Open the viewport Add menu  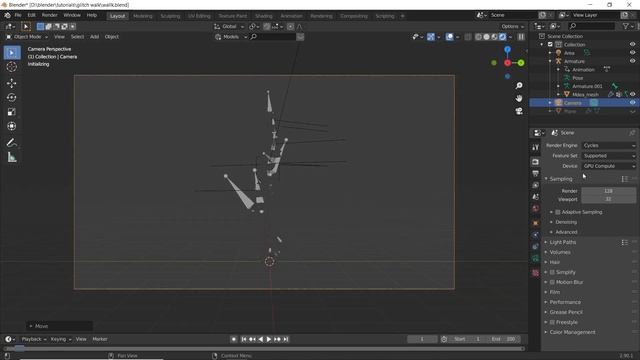[94, 37]
